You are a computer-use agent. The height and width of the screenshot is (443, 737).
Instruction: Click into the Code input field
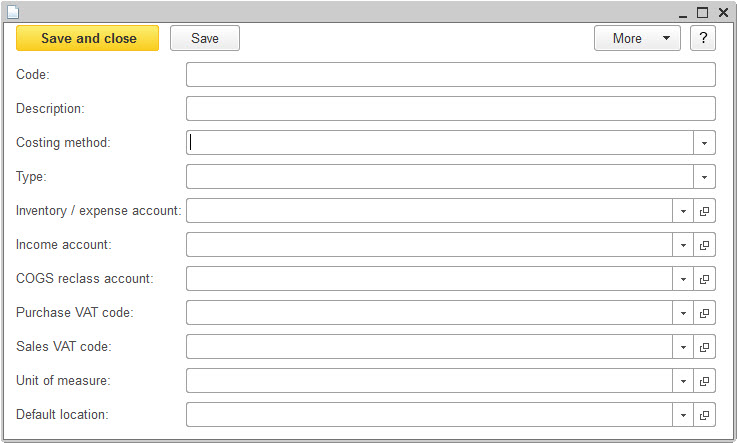[x=451, y=75]
